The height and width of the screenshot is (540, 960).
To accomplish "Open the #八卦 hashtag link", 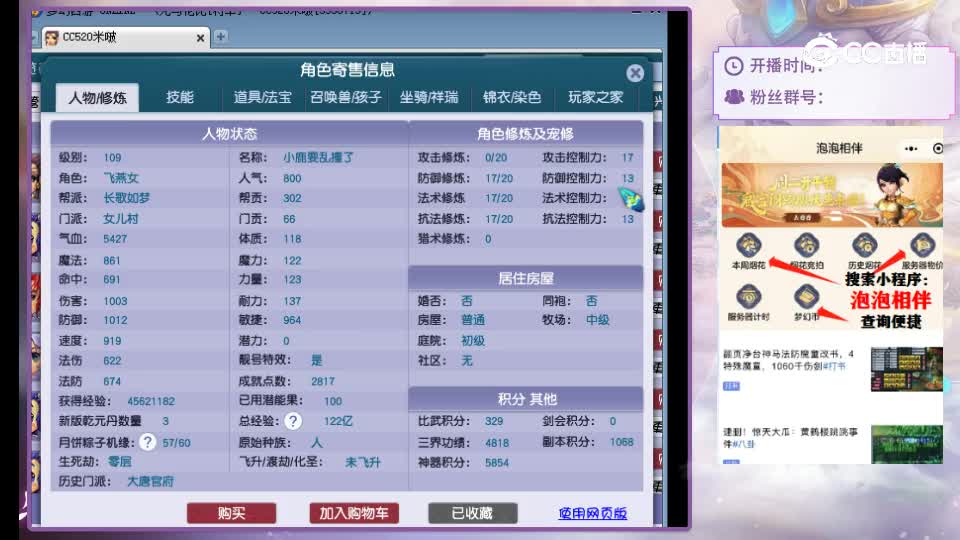I will (743, 444).
